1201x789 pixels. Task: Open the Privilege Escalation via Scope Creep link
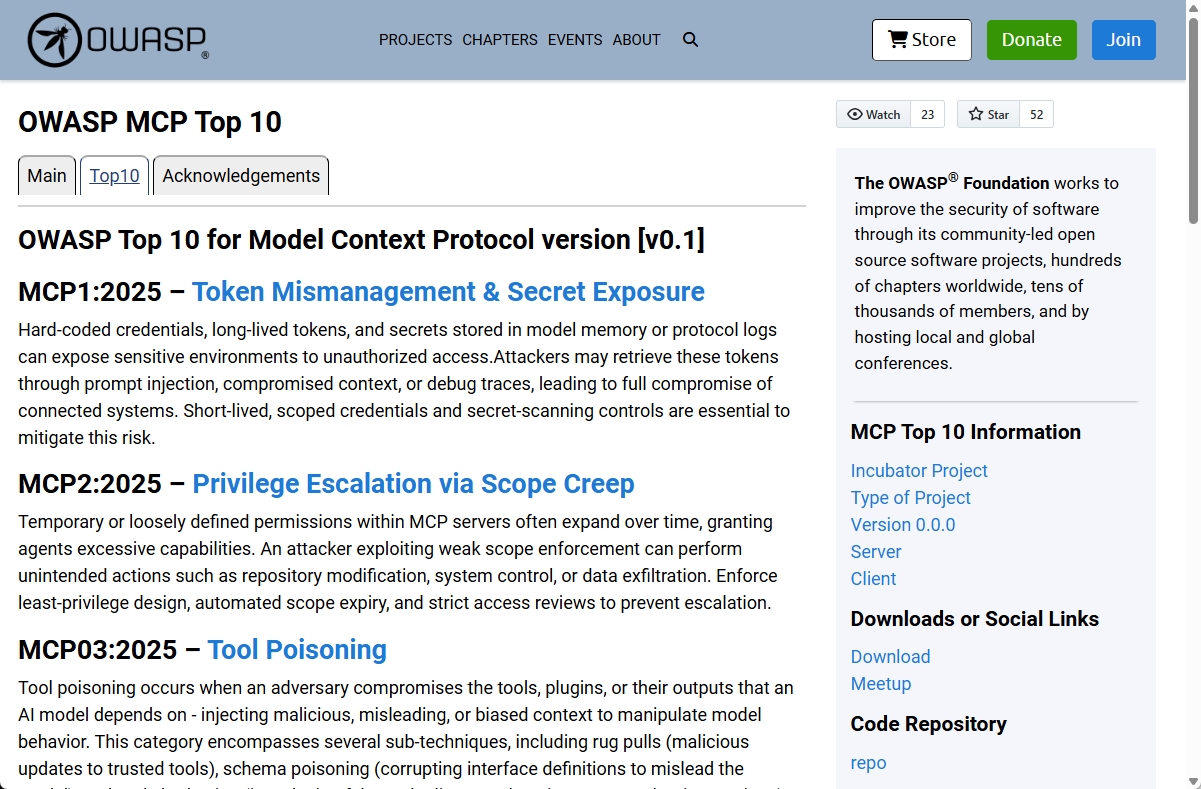(413, 484)
